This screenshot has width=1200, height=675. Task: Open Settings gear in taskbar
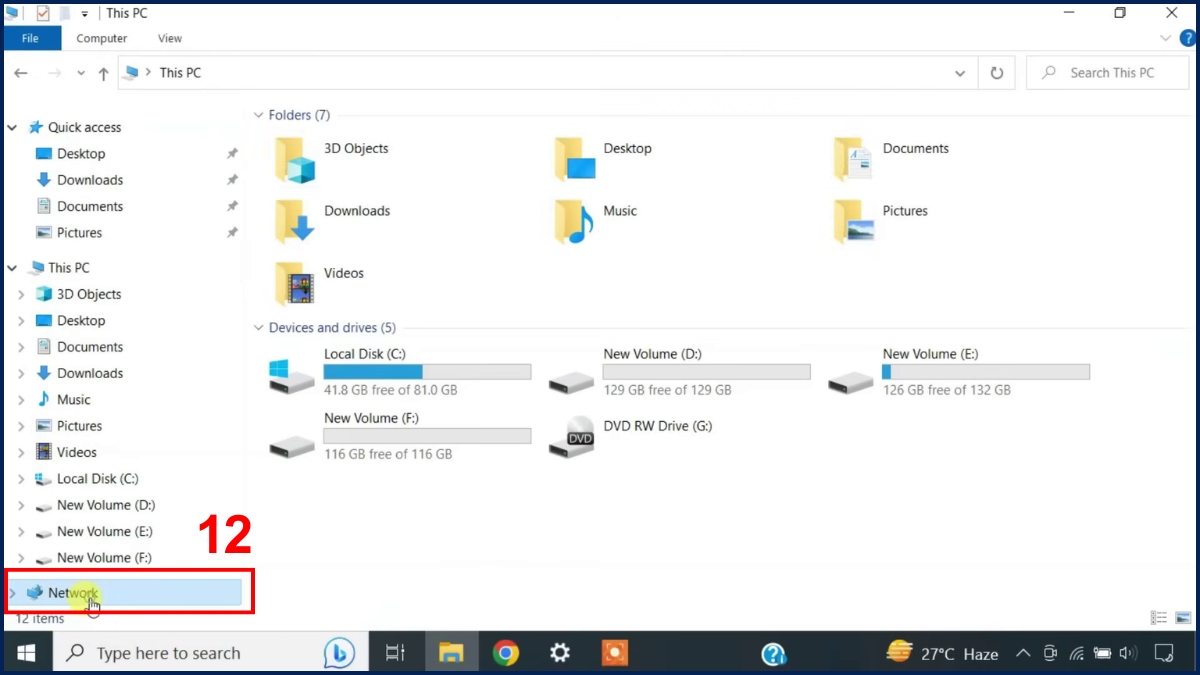[560, 653]
